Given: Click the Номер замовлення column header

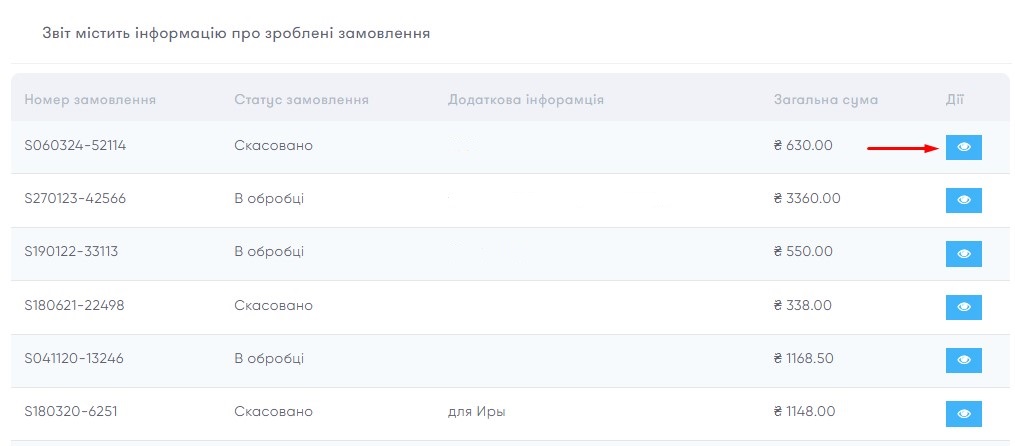Looking at the screenshot, I should pos(90,100).
